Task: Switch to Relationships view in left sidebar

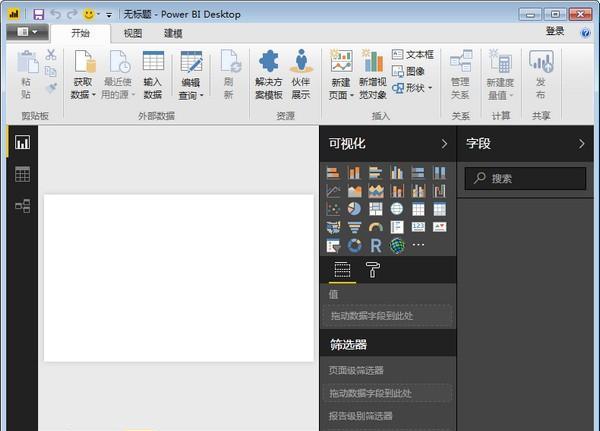Action: click(23, 206)
